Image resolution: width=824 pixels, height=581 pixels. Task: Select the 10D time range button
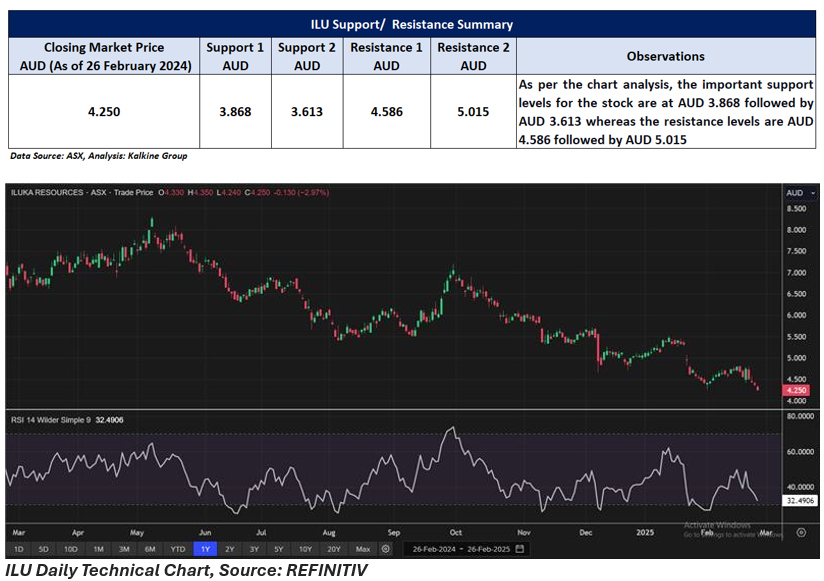click(70, 549)
